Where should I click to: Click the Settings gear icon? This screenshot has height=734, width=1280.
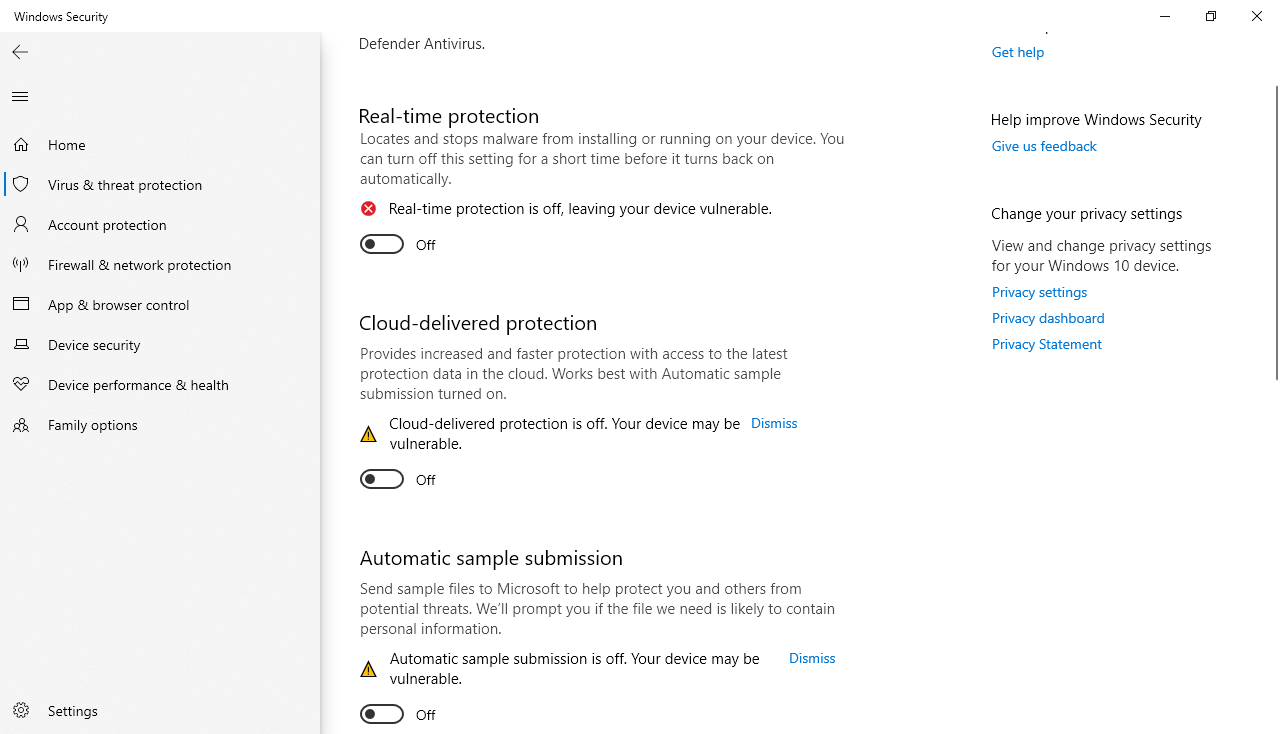(x=21, y=711)
